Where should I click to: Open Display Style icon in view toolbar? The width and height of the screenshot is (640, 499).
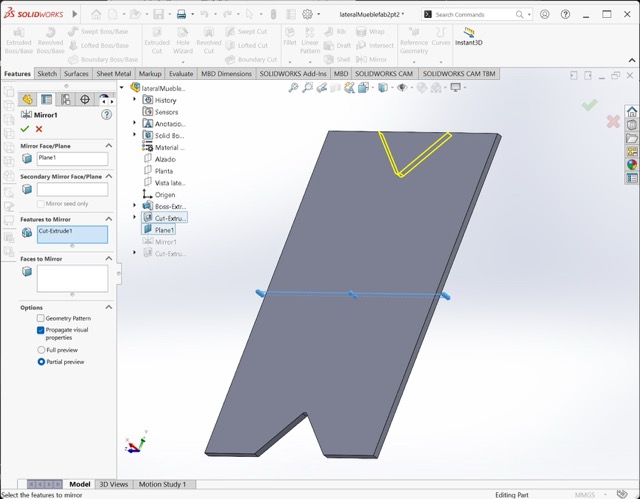tap(383, 87)
